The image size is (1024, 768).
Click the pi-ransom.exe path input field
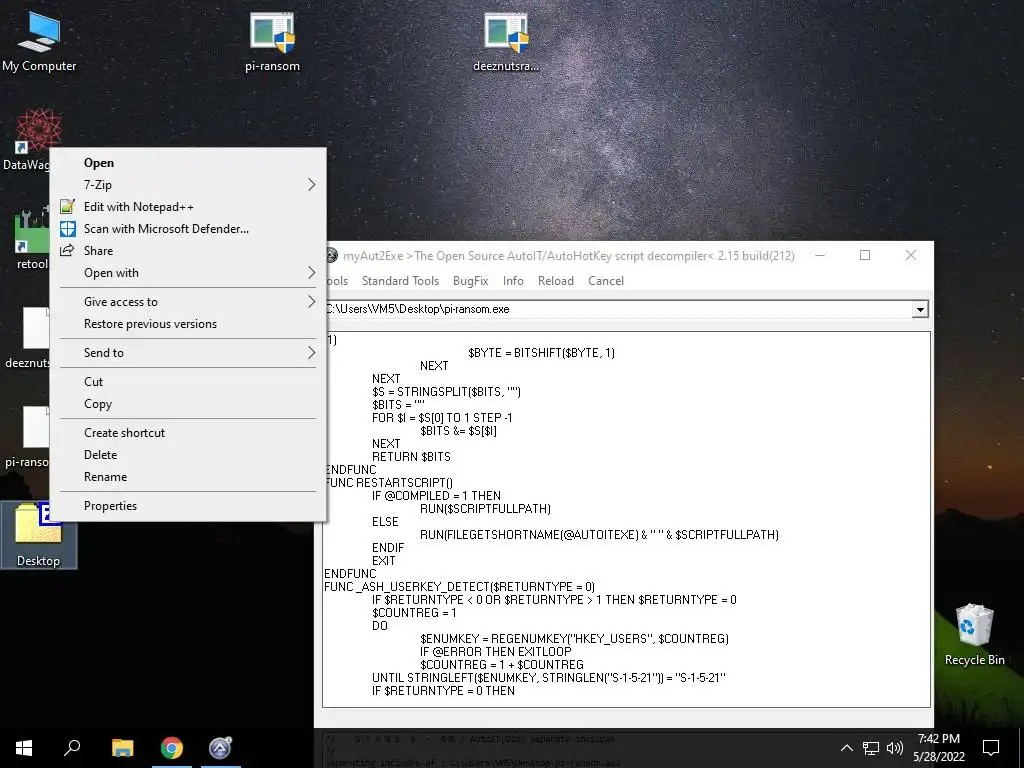point(618,310)
